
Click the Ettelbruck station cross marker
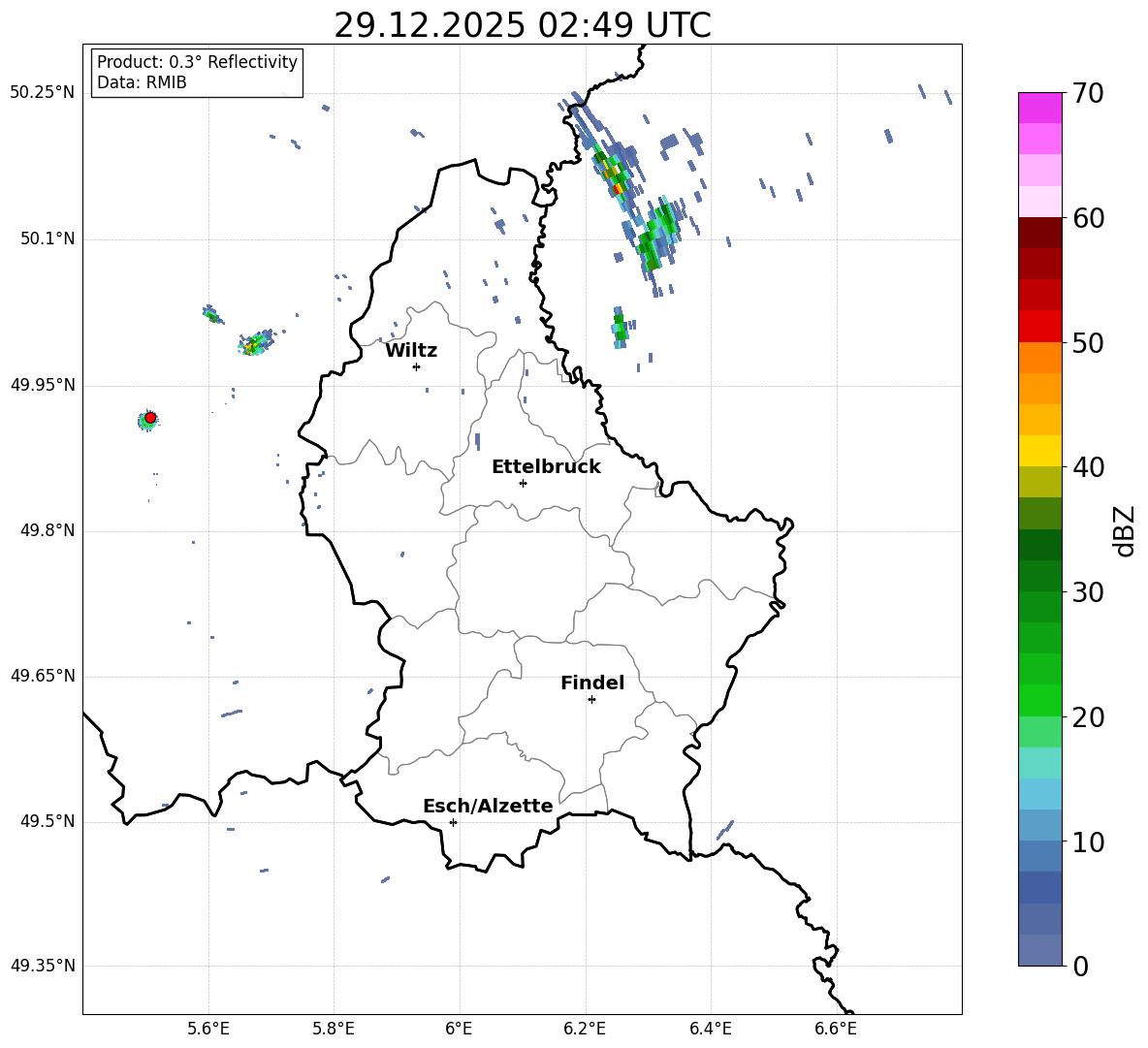(x=523, y=483)
